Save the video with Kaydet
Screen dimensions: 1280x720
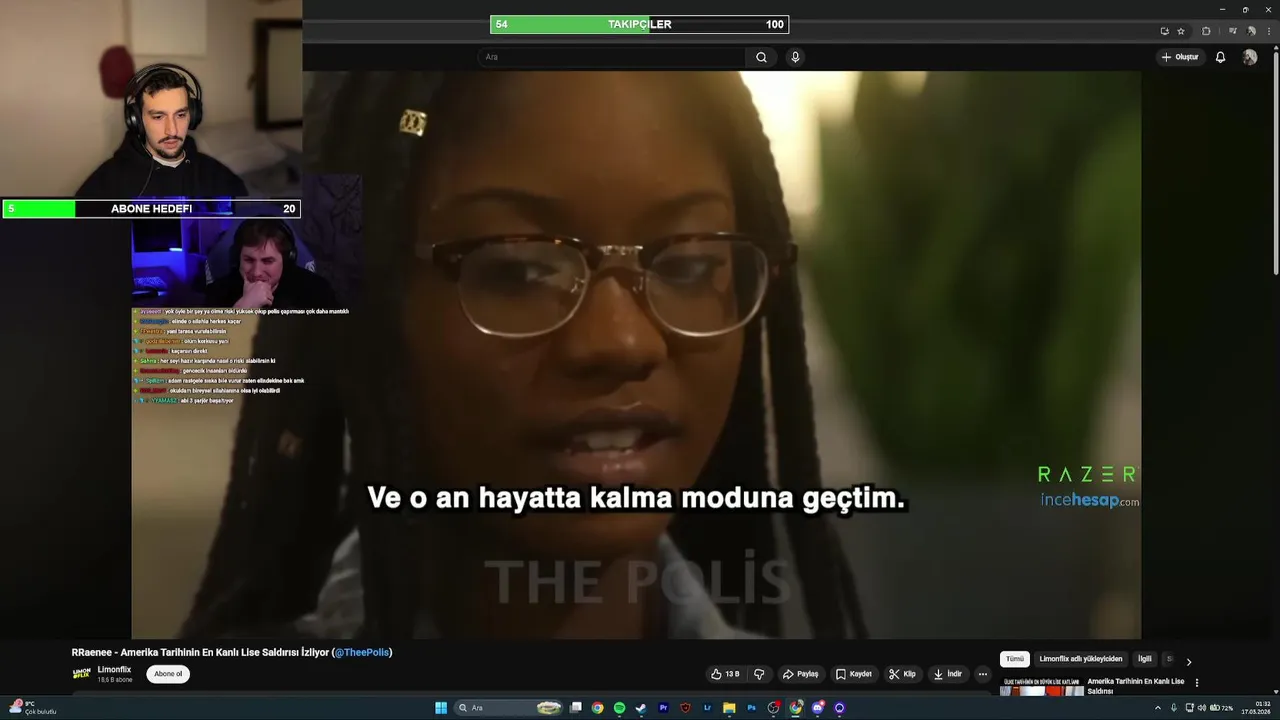tap(854, 674)
